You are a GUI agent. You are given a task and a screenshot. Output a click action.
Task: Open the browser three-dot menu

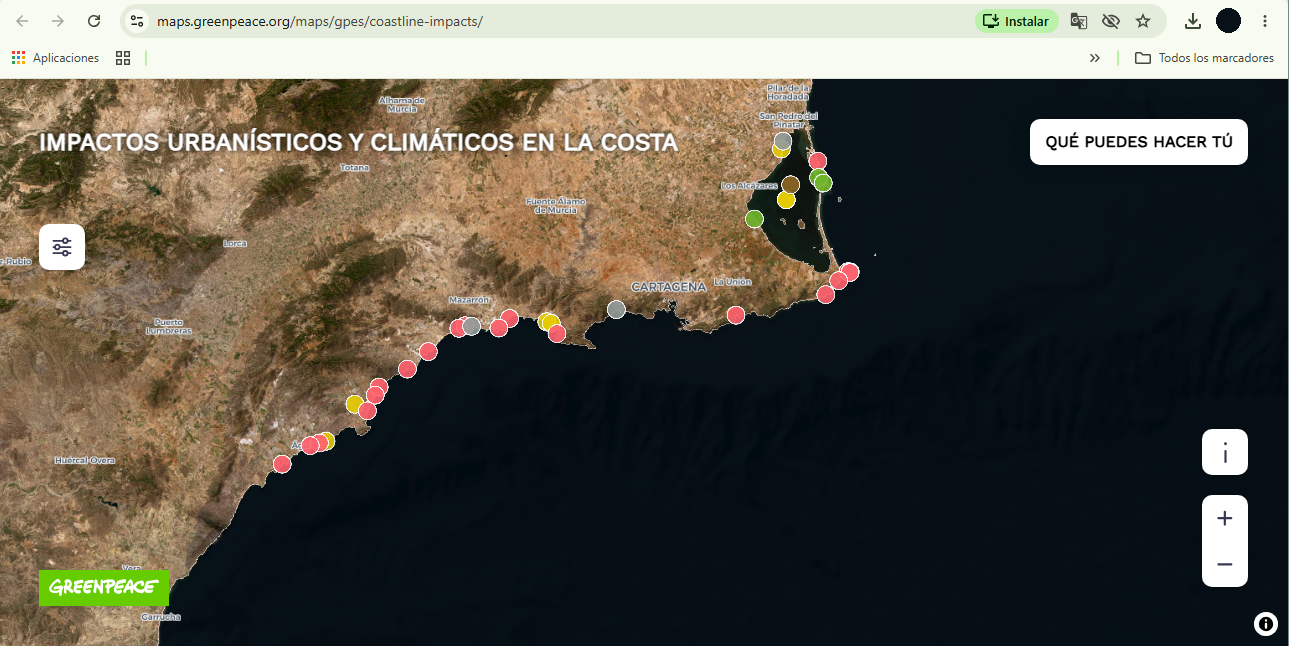[1265, 21]
